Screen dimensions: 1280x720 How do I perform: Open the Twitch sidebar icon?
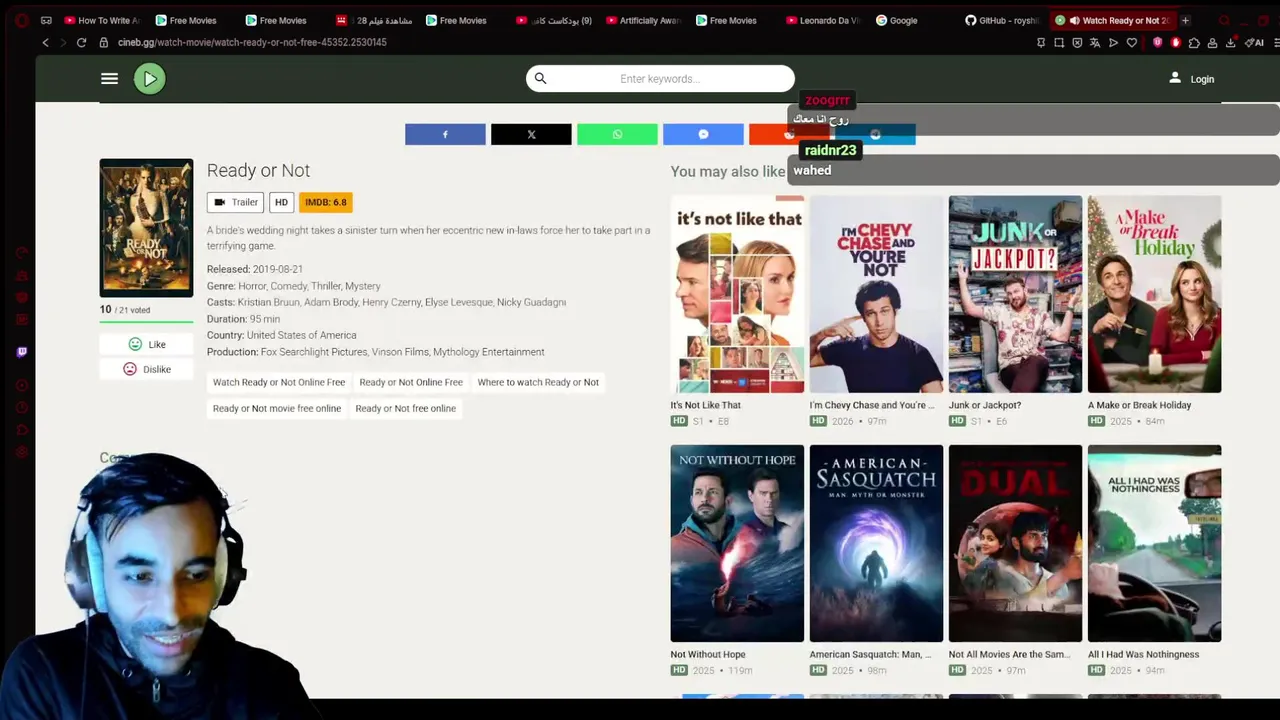pyautogui.click(x=22, y=351)
